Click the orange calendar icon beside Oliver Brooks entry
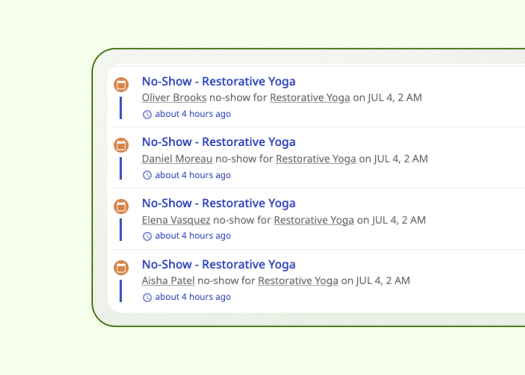525x375 pixels. 121,84
